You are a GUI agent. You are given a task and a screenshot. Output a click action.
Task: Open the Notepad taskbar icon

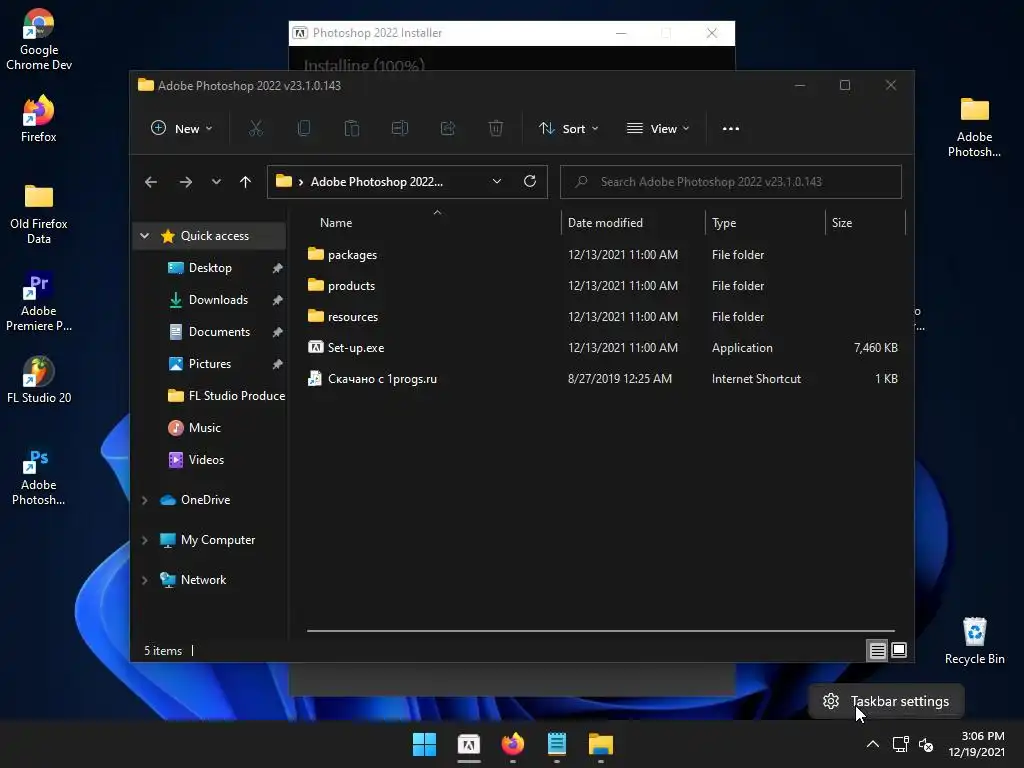(557, 744)
